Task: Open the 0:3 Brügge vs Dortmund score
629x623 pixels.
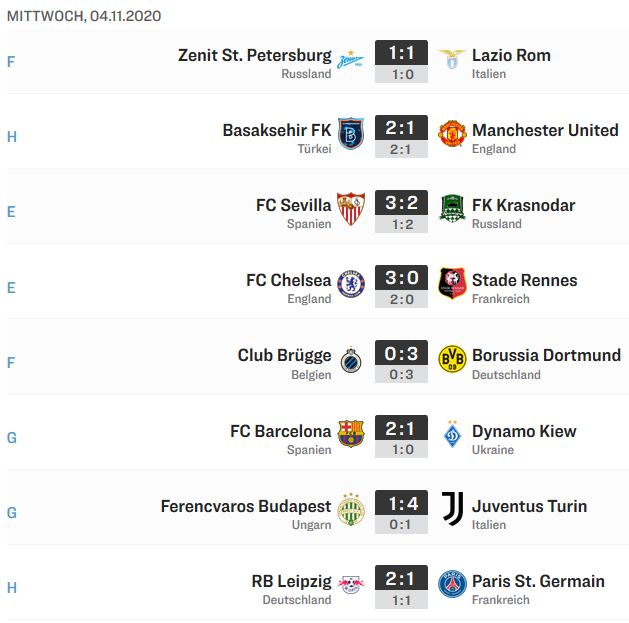Action: tap(401, 353)
